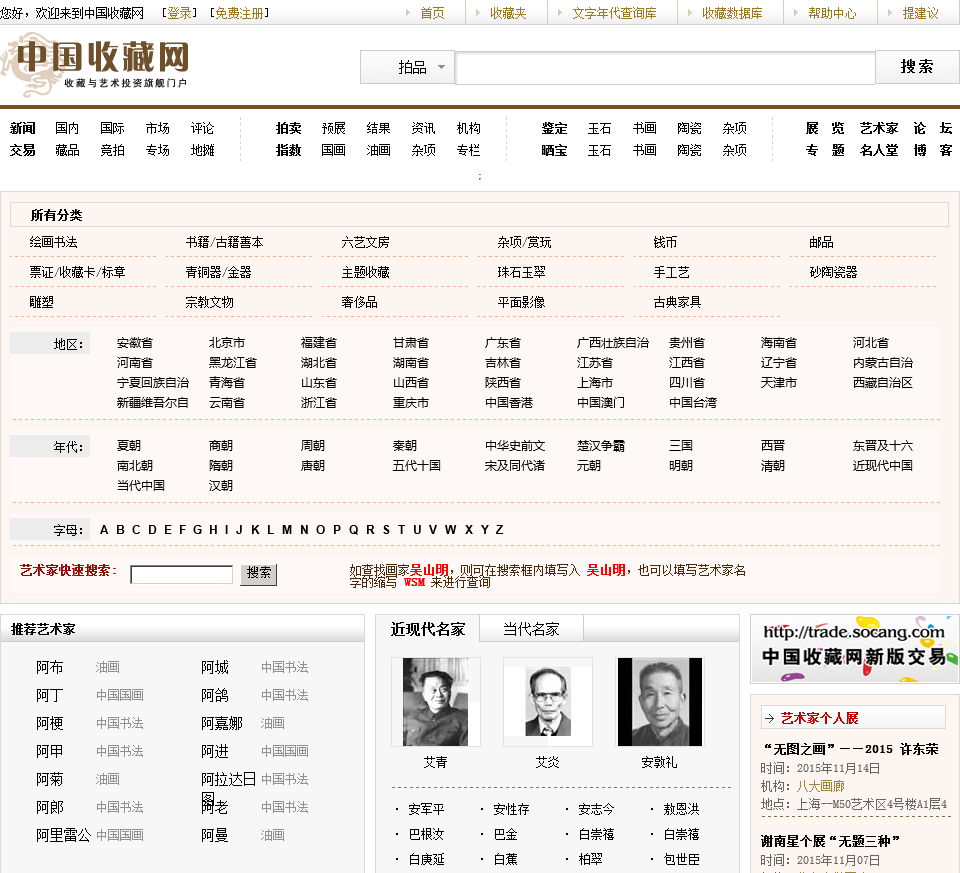The width and height of the screenshot is (960, 873).
Task: Open the 艺术家 navigation link
Action: click(879, 129)
